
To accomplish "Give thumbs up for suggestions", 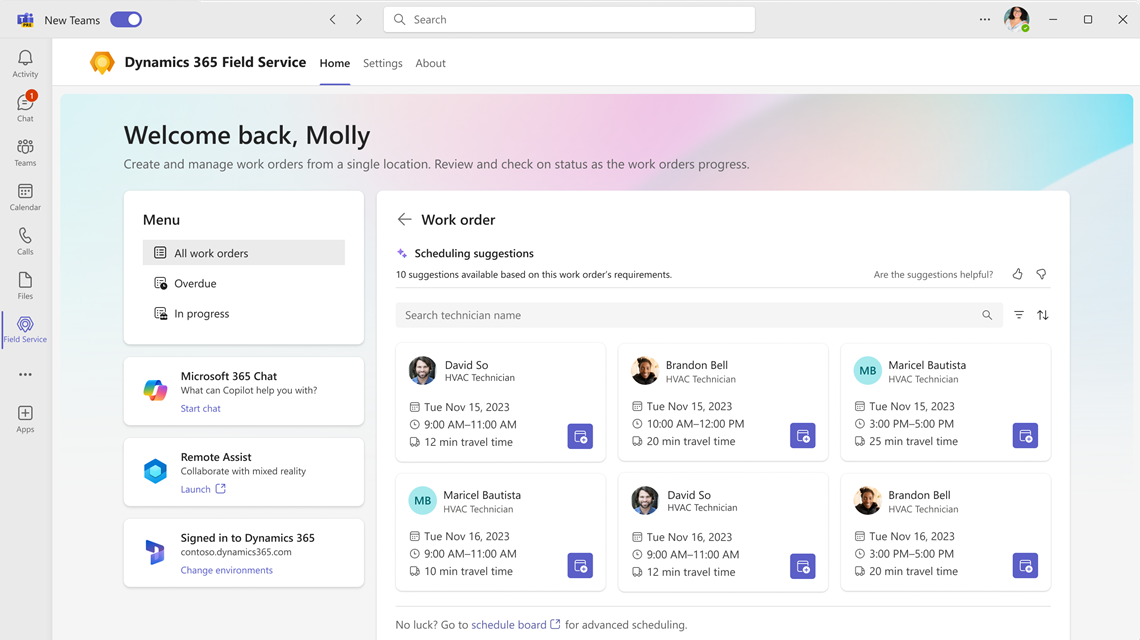I will pos(1017,274).
